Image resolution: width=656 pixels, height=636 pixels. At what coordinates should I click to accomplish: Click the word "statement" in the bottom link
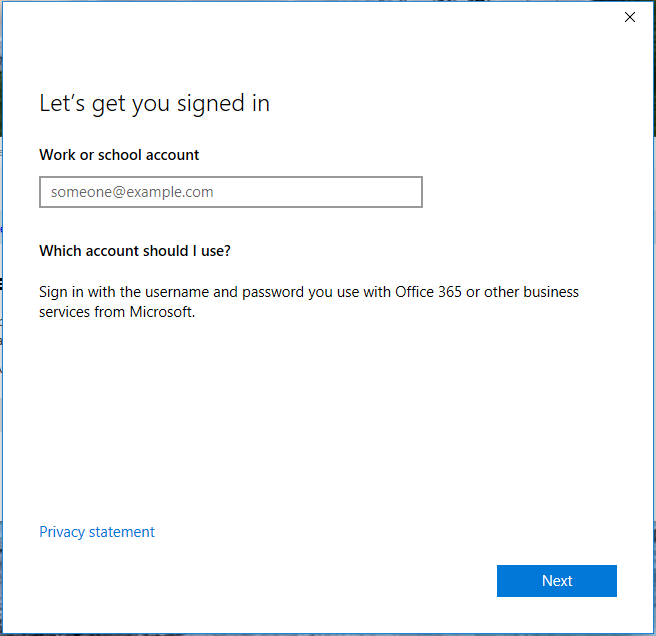pos(123,532)
